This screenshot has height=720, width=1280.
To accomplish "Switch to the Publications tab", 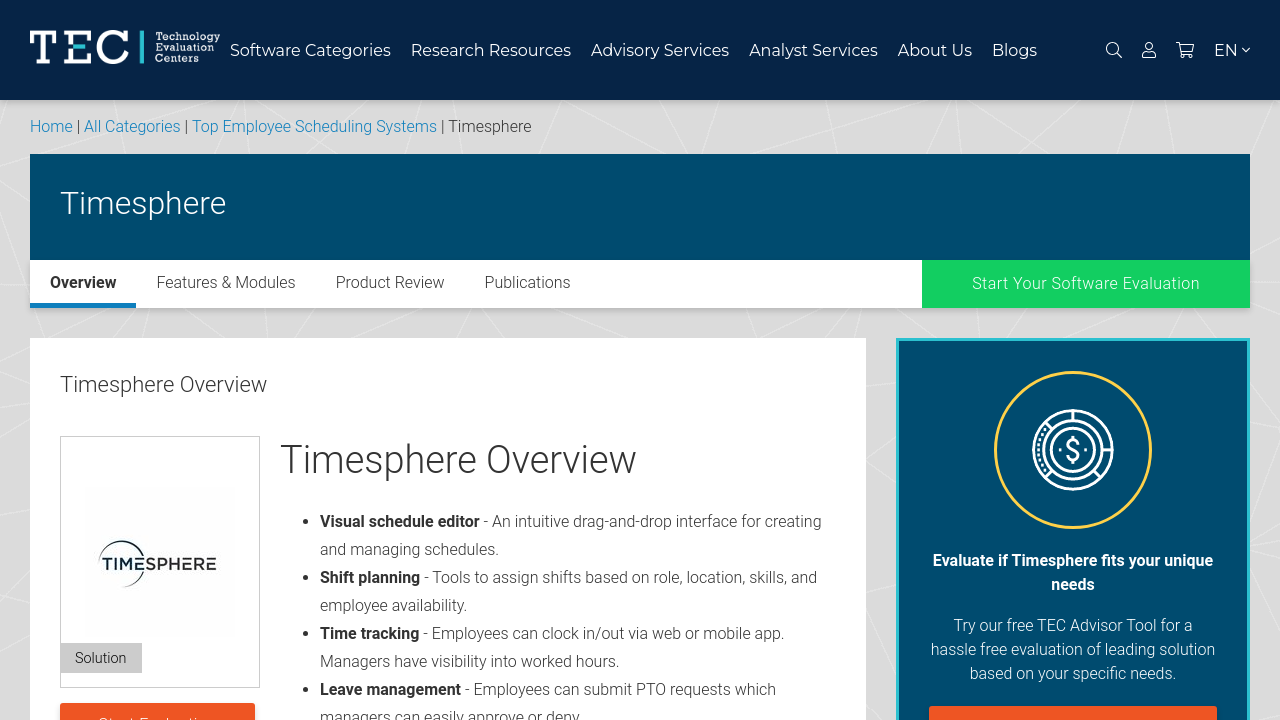I will (527, 283).
